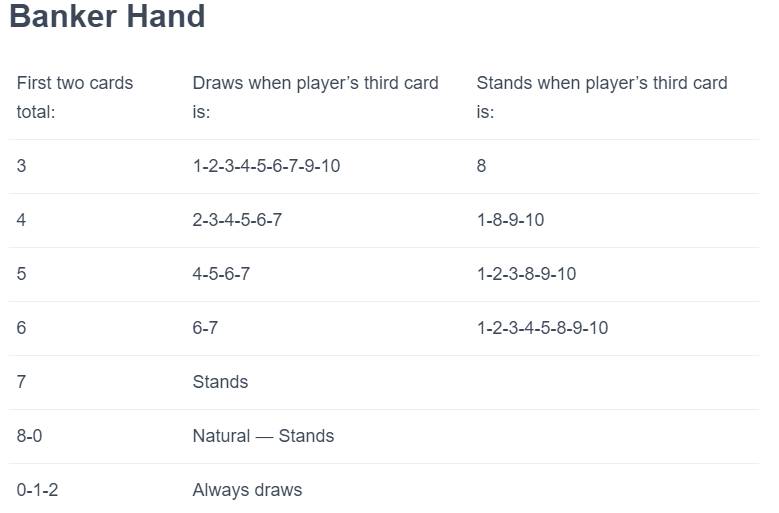
Task: Click stand value 8 in first row
Action: click(481, 166)
